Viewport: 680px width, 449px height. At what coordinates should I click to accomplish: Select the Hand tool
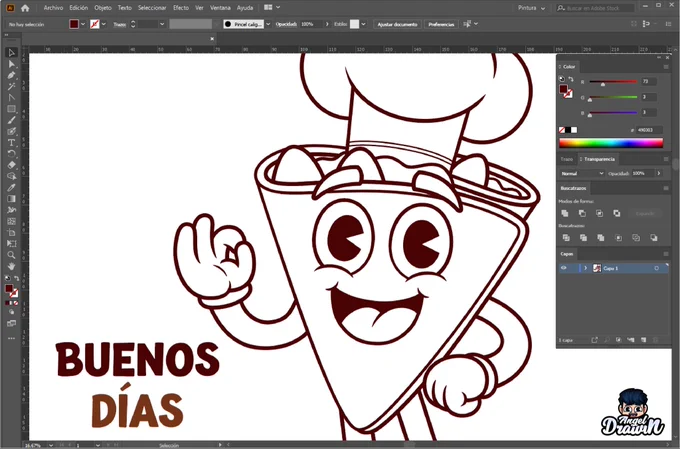[12, 266]
